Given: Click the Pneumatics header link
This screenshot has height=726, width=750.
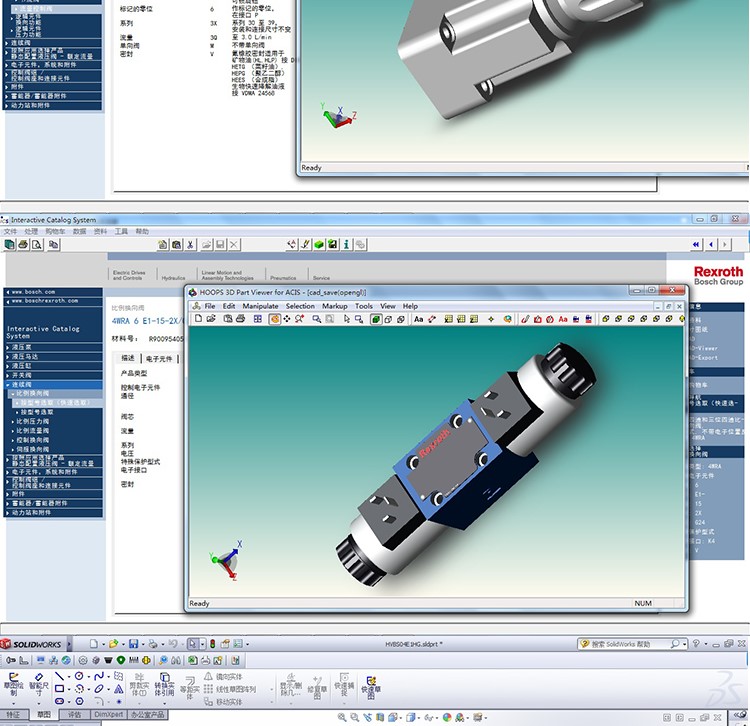Looking at the screenshot, I should point(283,278).
